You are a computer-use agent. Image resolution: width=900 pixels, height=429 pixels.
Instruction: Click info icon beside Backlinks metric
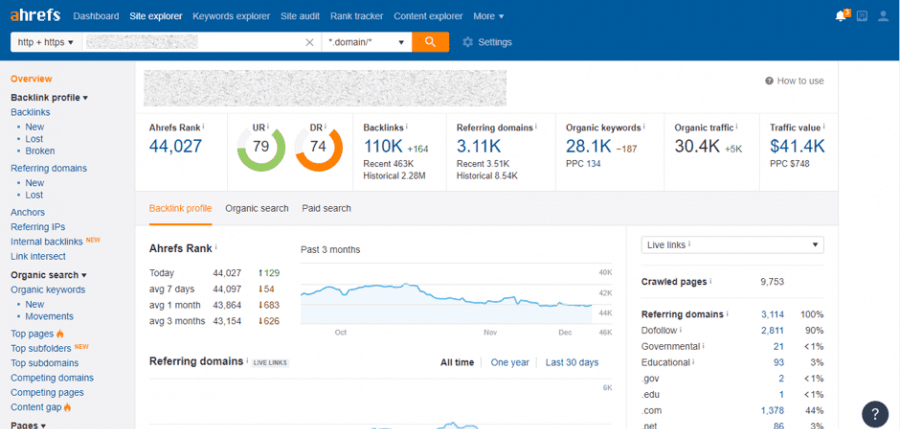(406, 127)
